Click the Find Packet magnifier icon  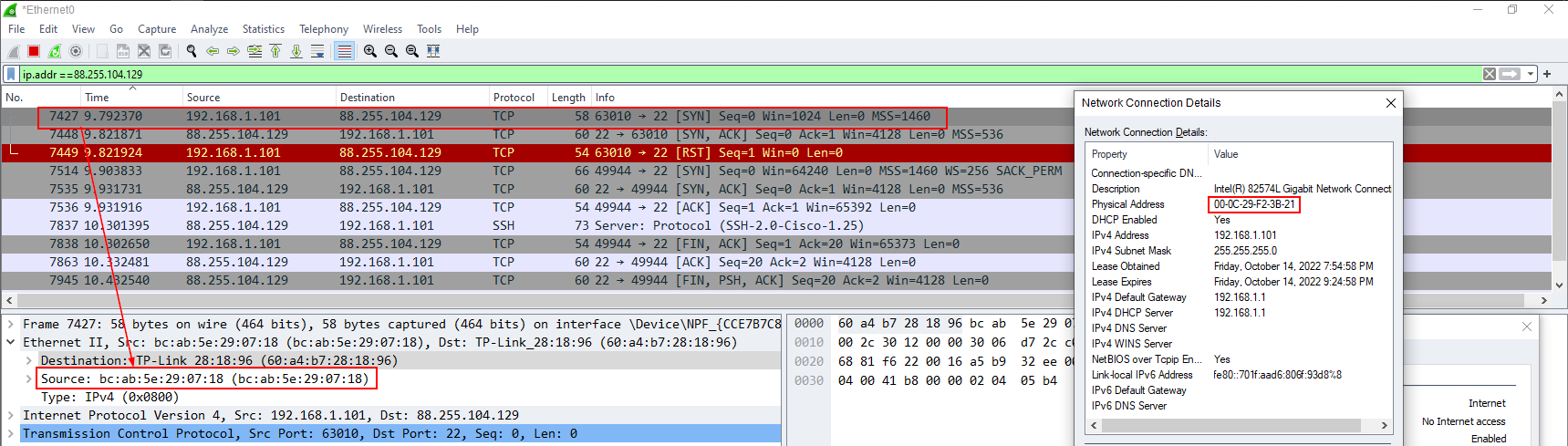tap(192, 51)
